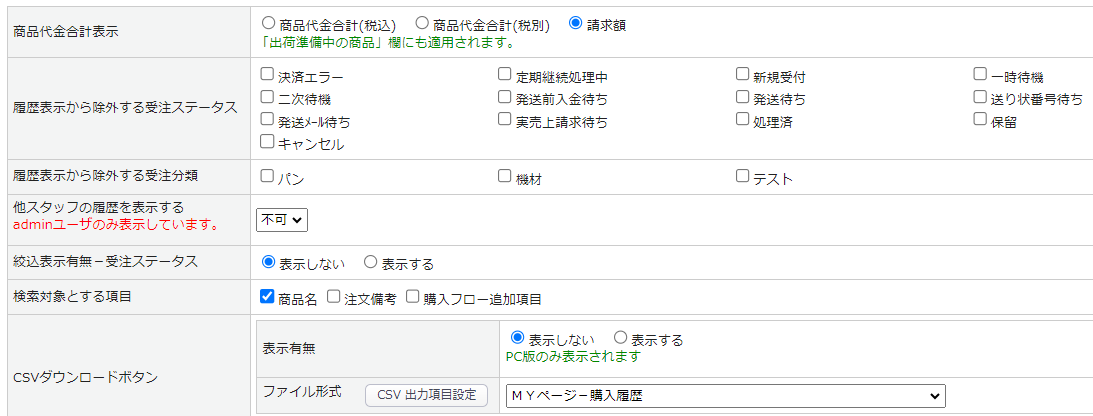Check the パン category checkbox

pos(267,177)
